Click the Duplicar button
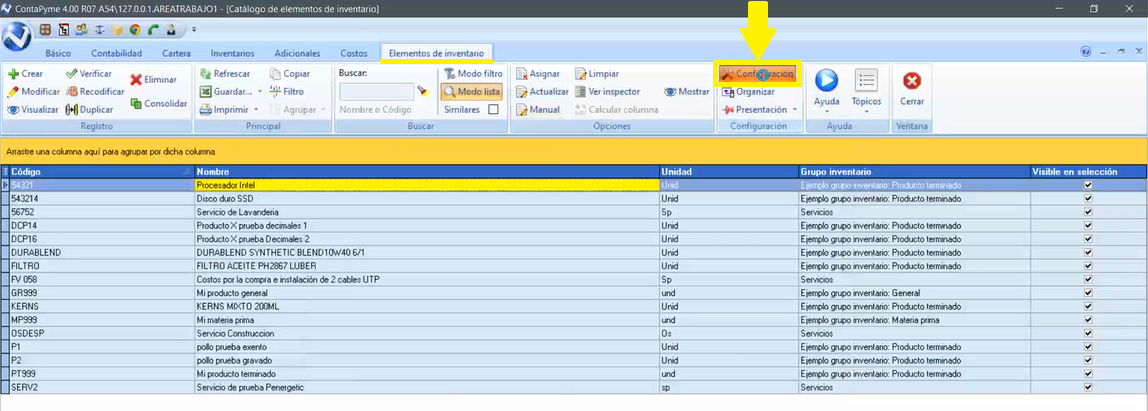1148x411 pixels. pyautogui.click(x=89, y=109)
